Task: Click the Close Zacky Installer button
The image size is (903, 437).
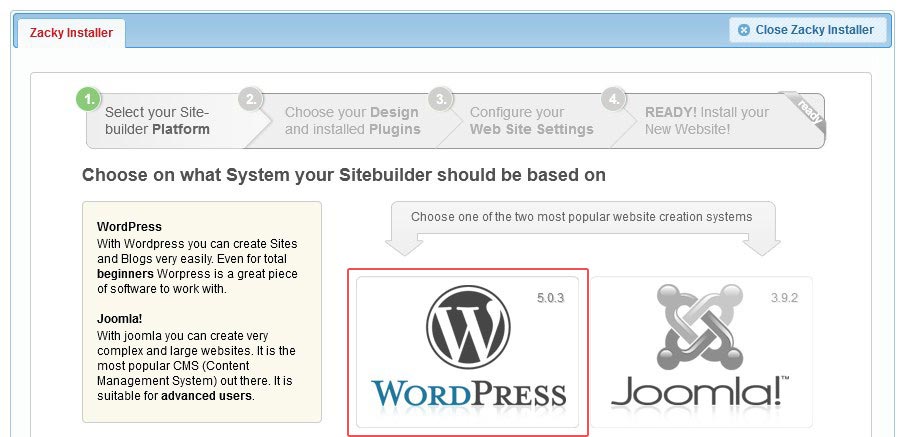Action: pos(807,30)
